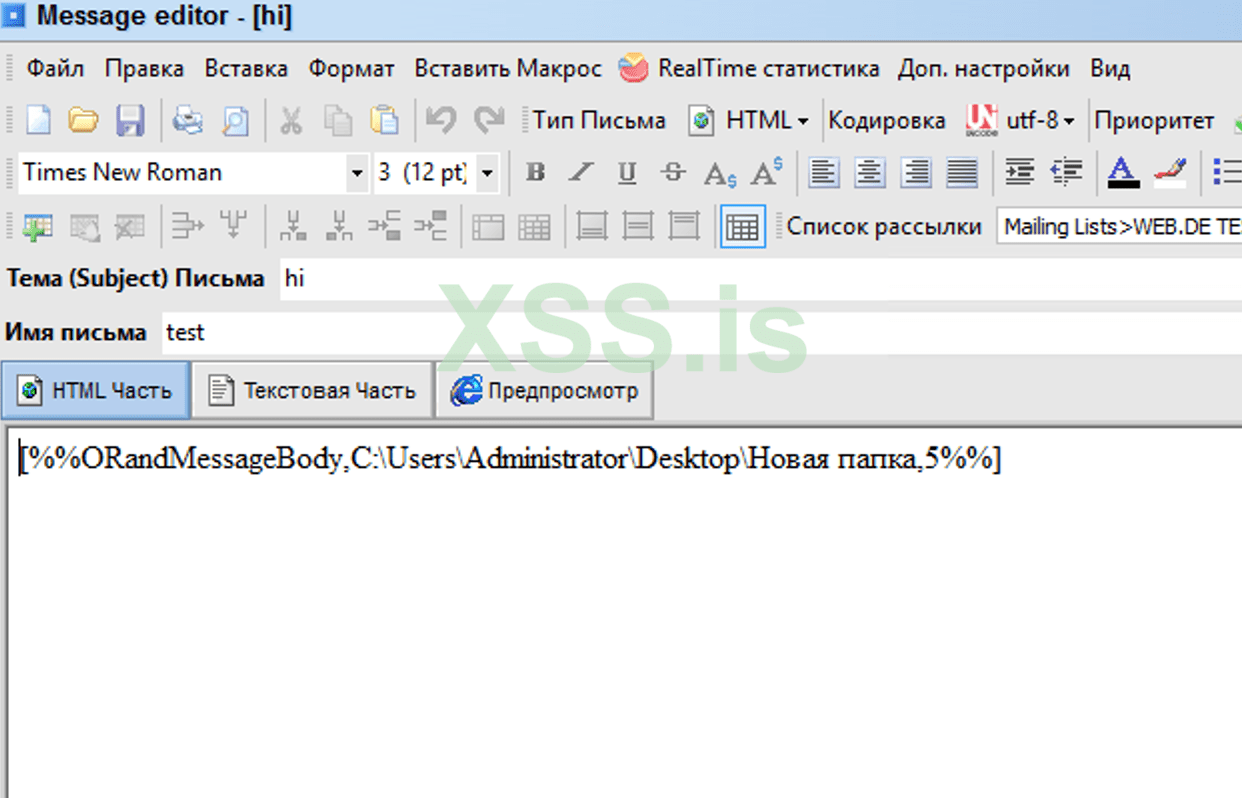This screenshot has width=1242, height=798.
Task: Justify the text
Action: (x=962, y=172)
